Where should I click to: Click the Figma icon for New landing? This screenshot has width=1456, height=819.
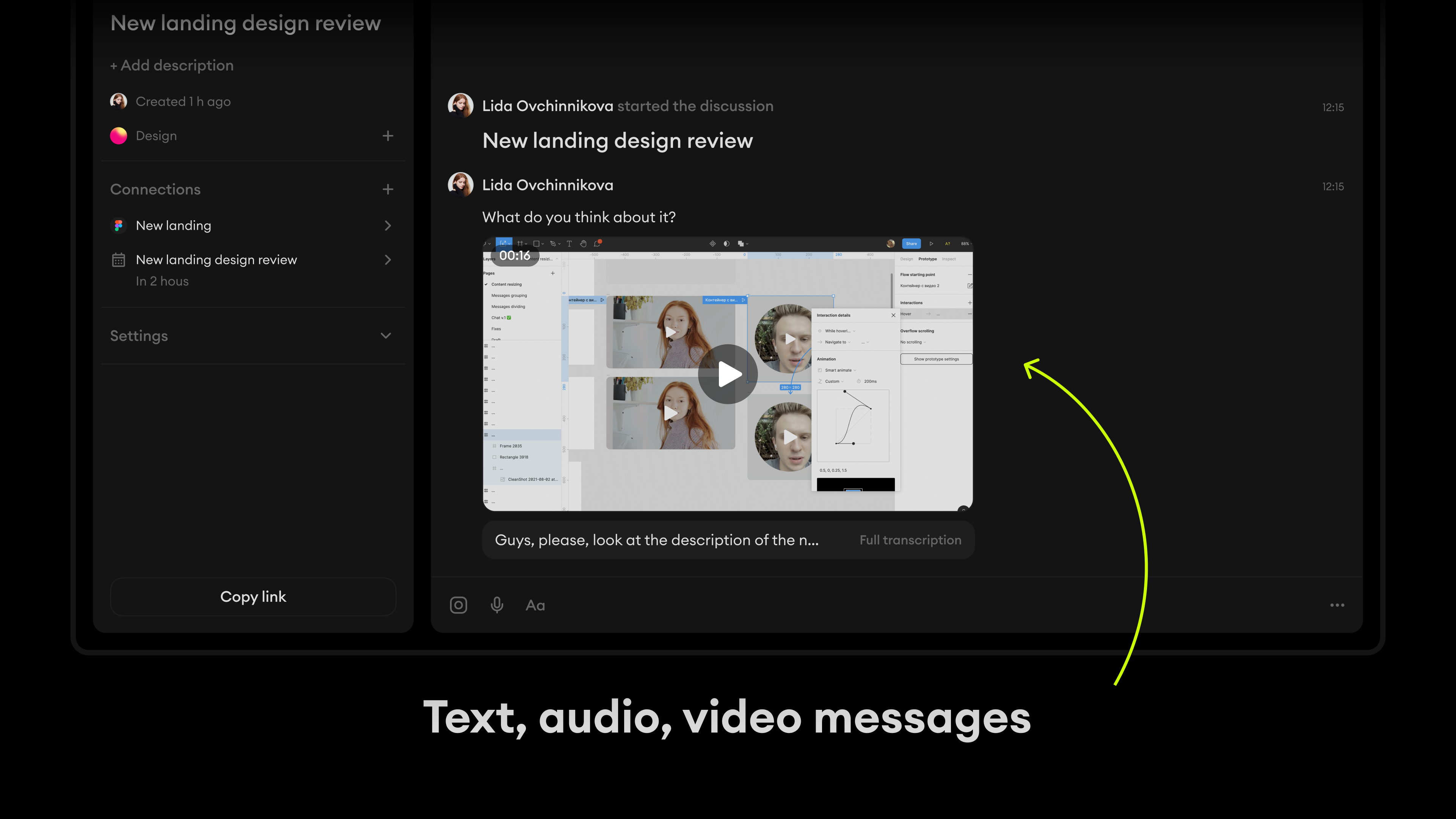pos(118,226)
